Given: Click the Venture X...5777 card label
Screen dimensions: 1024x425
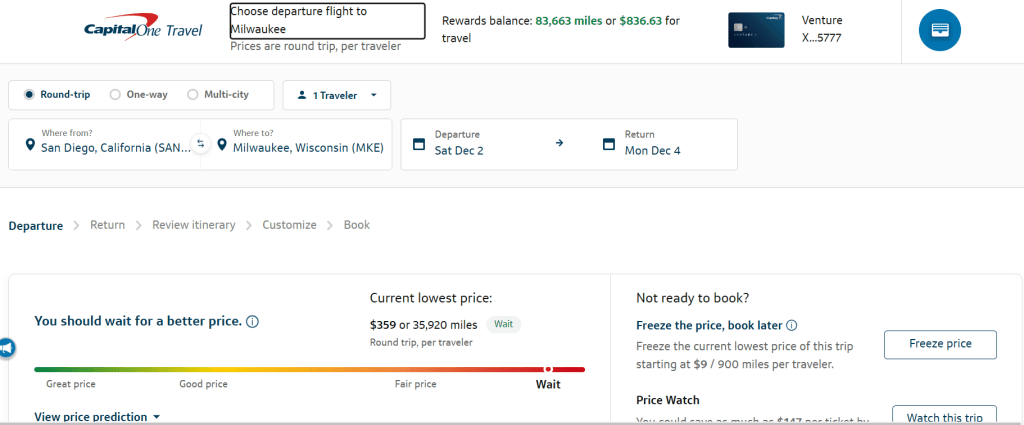Looking at the screenshot, I should click(822, 29).
